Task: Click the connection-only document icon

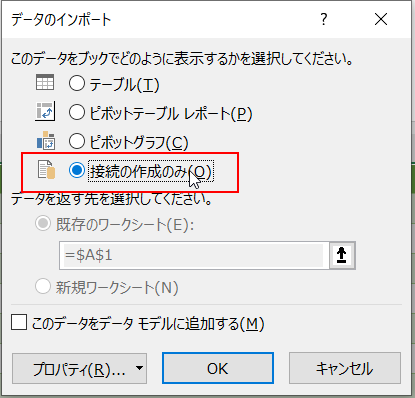Action: 46,170
